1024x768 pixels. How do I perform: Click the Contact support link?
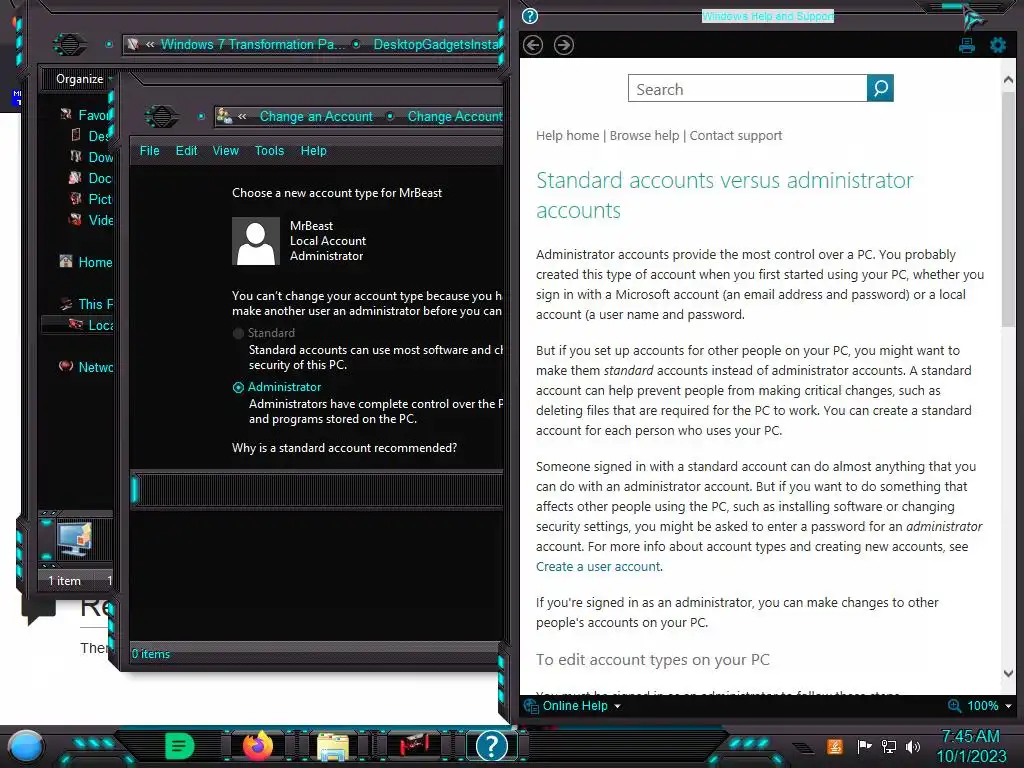point(736,135)
